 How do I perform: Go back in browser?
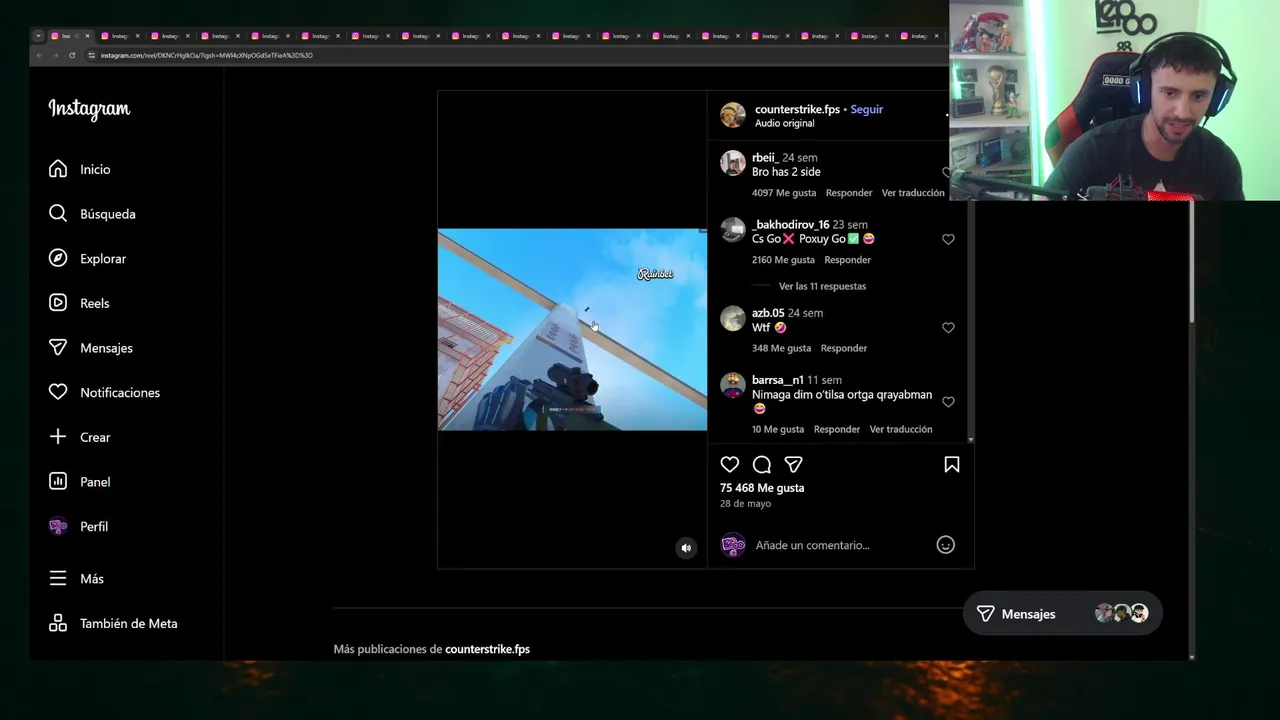coord(40,55)
